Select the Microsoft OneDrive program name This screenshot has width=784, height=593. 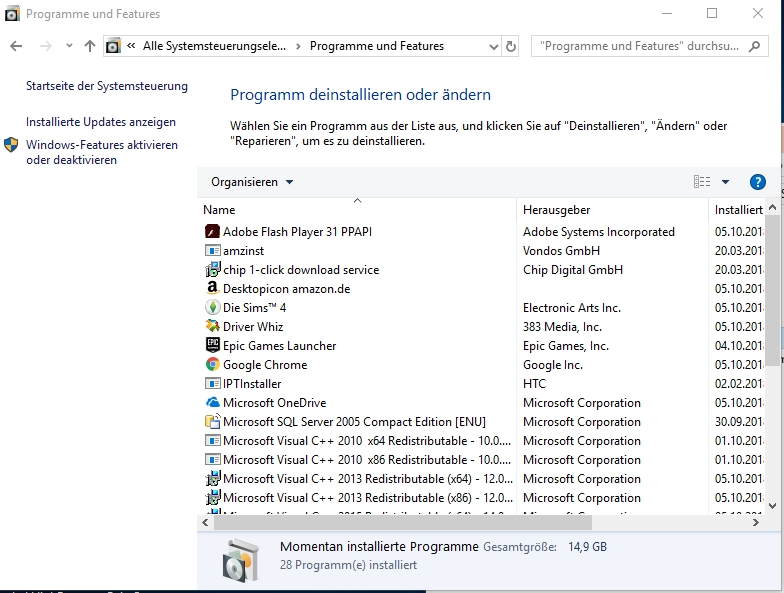tap(274, 403)
